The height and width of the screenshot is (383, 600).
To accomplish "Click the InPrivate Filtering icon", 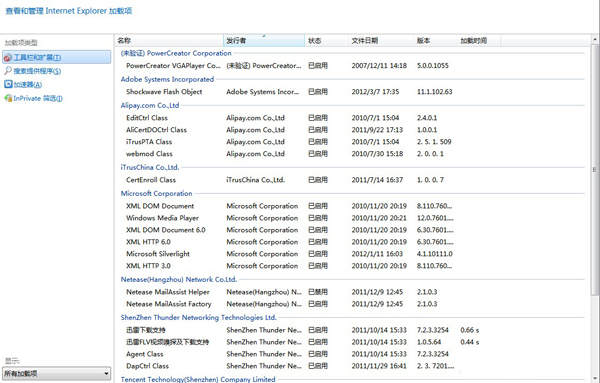I will (8, 98).
